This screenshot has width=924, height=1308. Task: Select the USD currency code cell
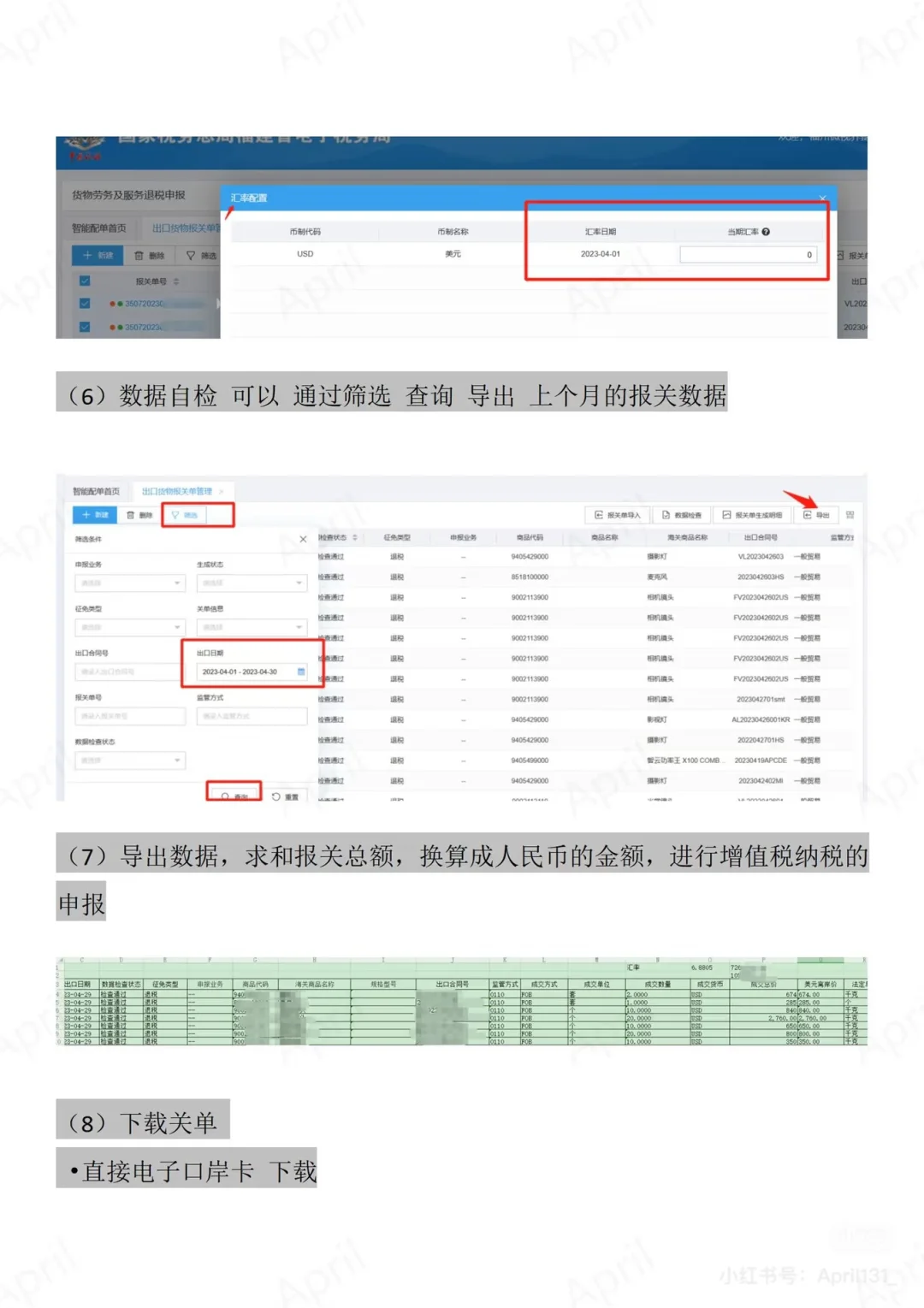[x=305, y=254]
